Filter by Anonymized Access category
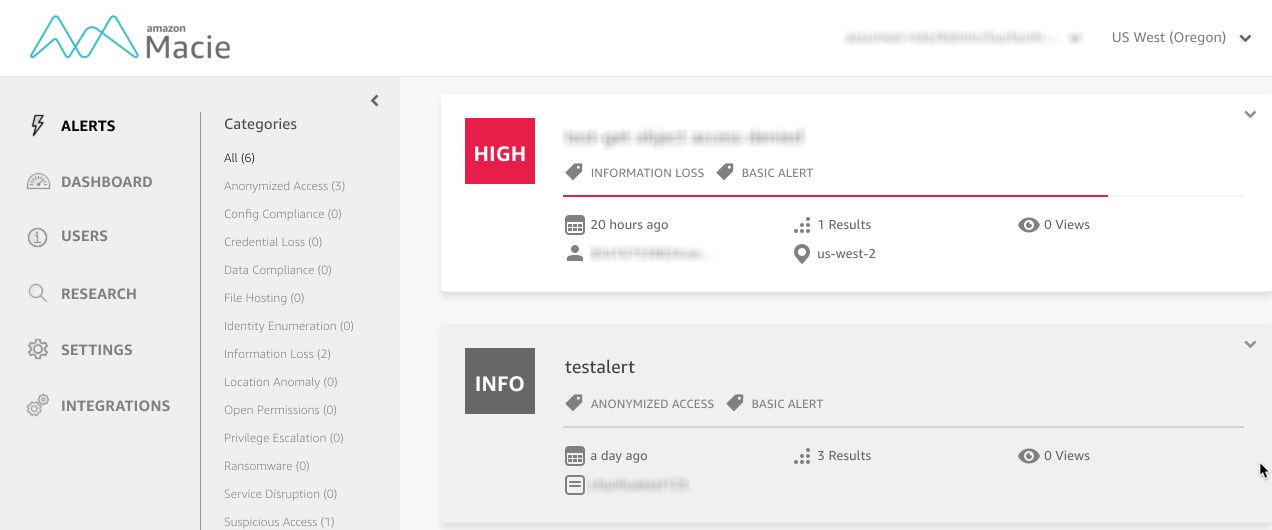Screen dimensions: 1272x530 284,186
